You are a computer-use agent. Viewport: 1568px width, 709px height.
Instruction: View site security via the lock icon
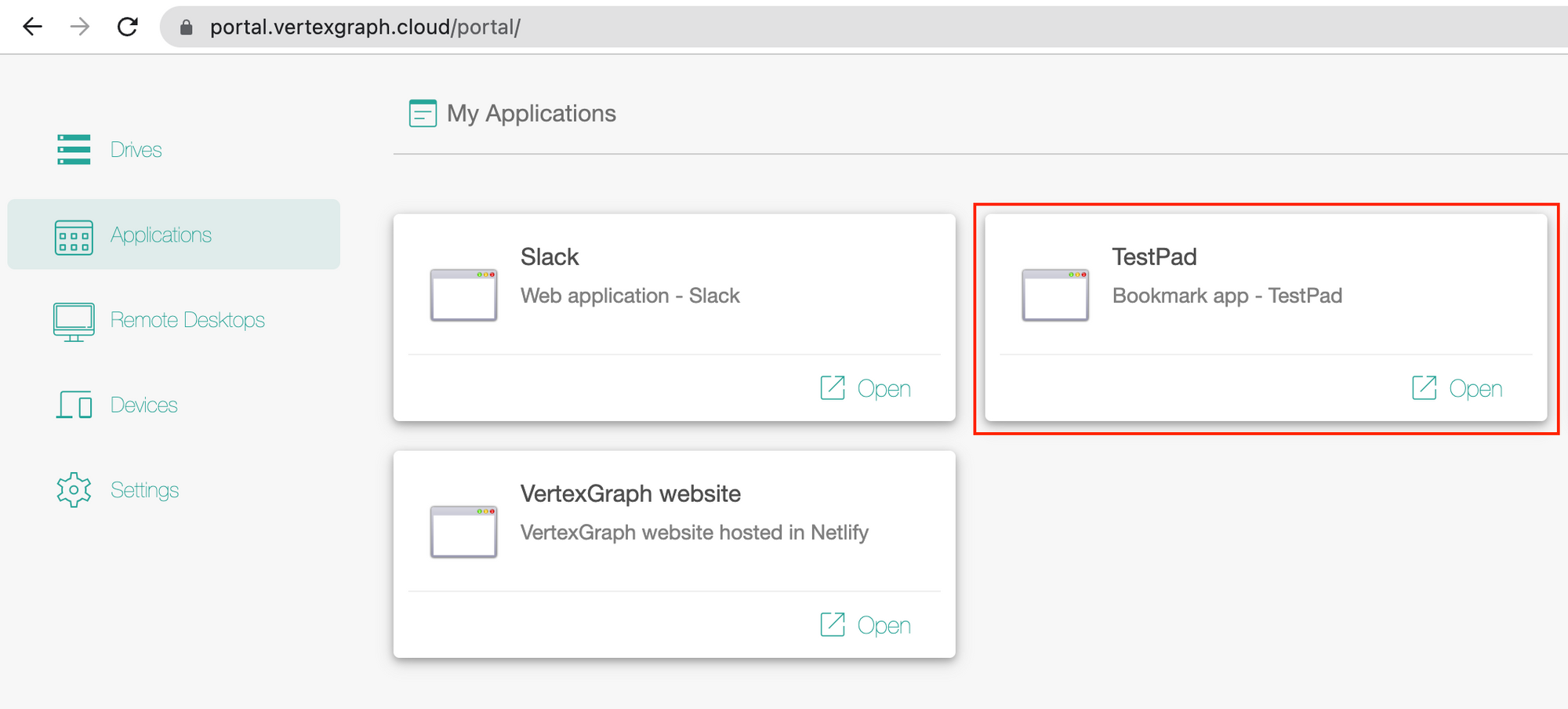click(186, 27)
